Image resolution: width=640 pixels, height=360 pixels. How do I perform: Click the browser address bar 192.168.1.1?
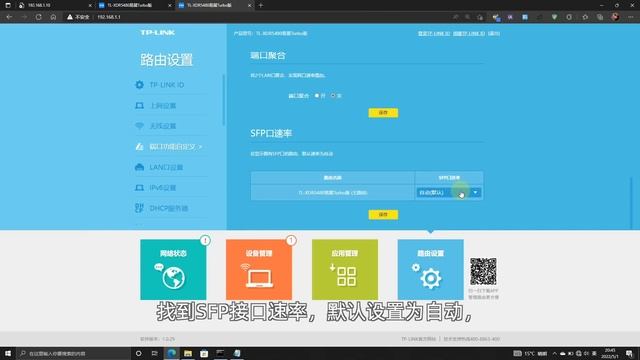[109, 17]
